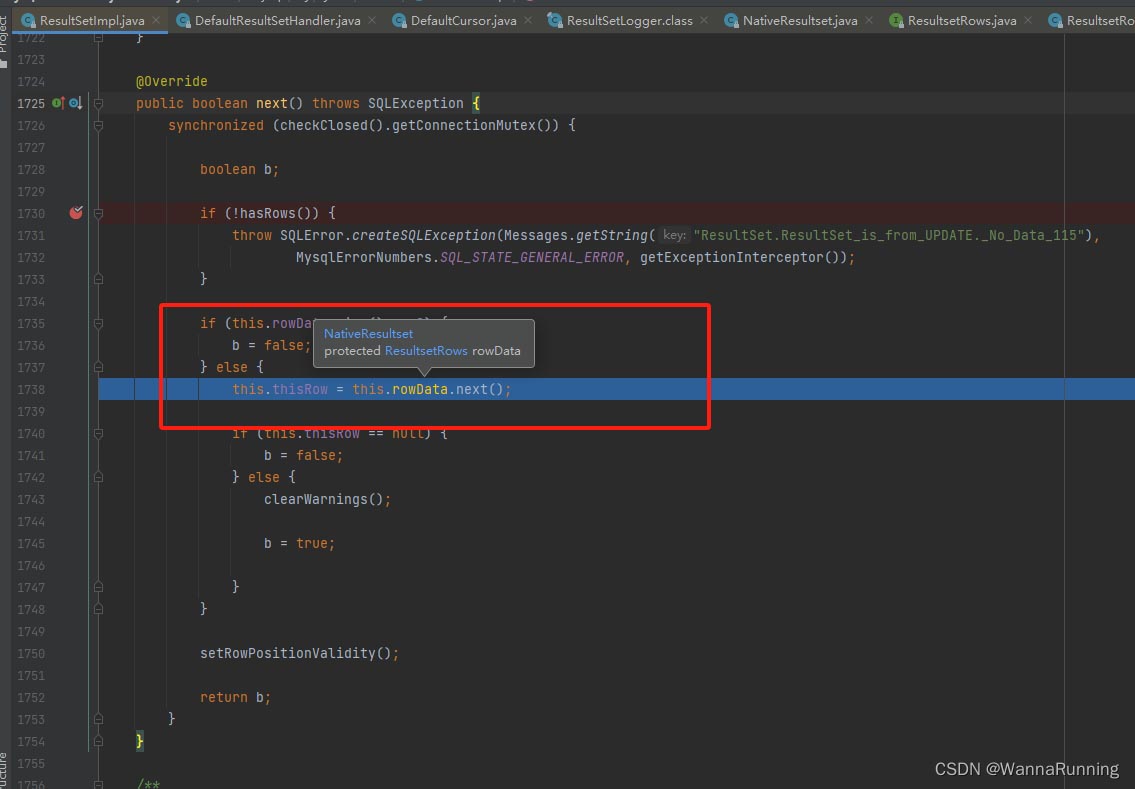Click class icon on NativeResultset.java tab
Viewport: 1135px width, 789px height.
[x=731, y=20]
